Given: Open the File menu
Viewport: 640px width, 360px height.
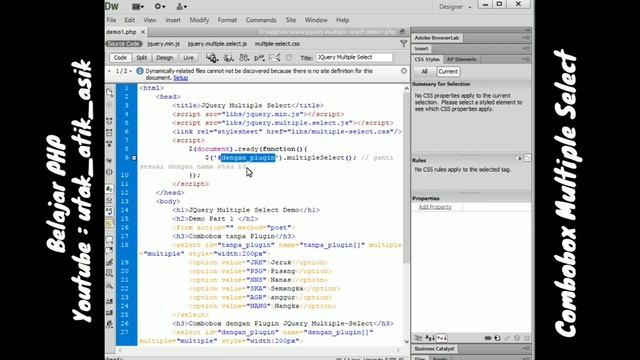Looking at the screenshot, I should 111,20.
